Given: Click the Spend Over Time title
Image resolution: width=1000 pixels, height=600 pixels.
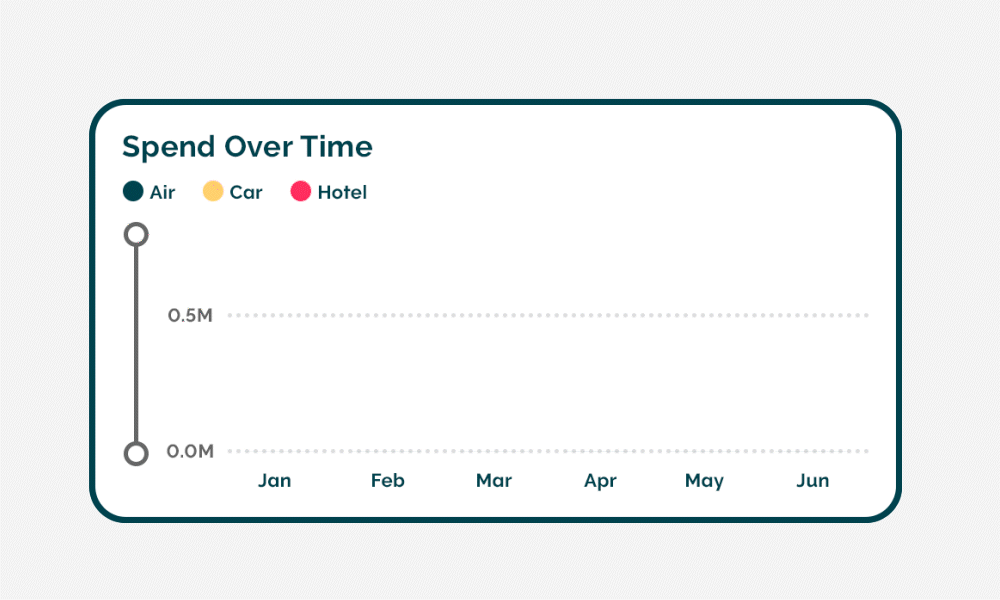Looking at the screenshot, I should 247,147.
